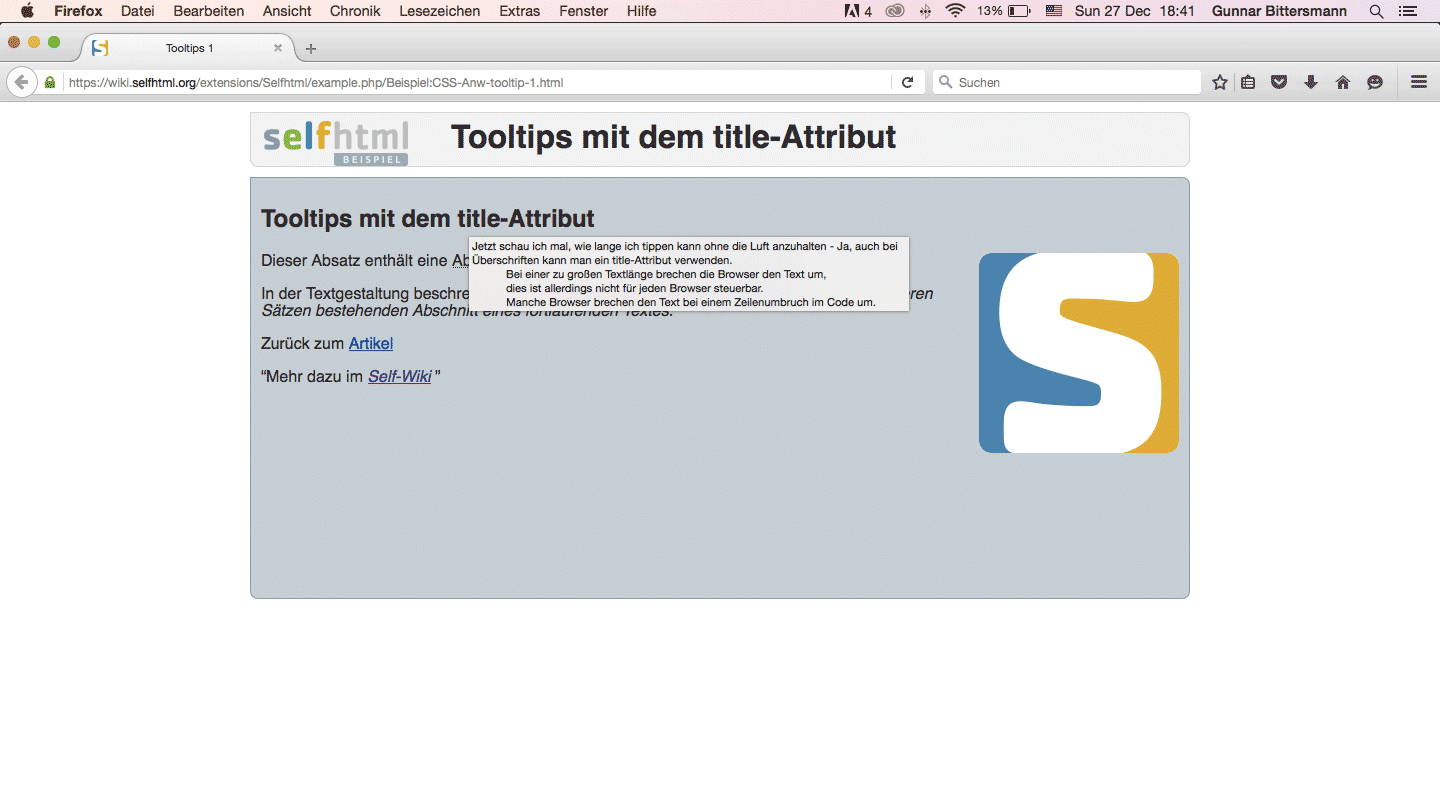Viewport: 1440px width, 800px height.
Task: Click the green padlock site identity icon
Action: (x=50, y=82)
